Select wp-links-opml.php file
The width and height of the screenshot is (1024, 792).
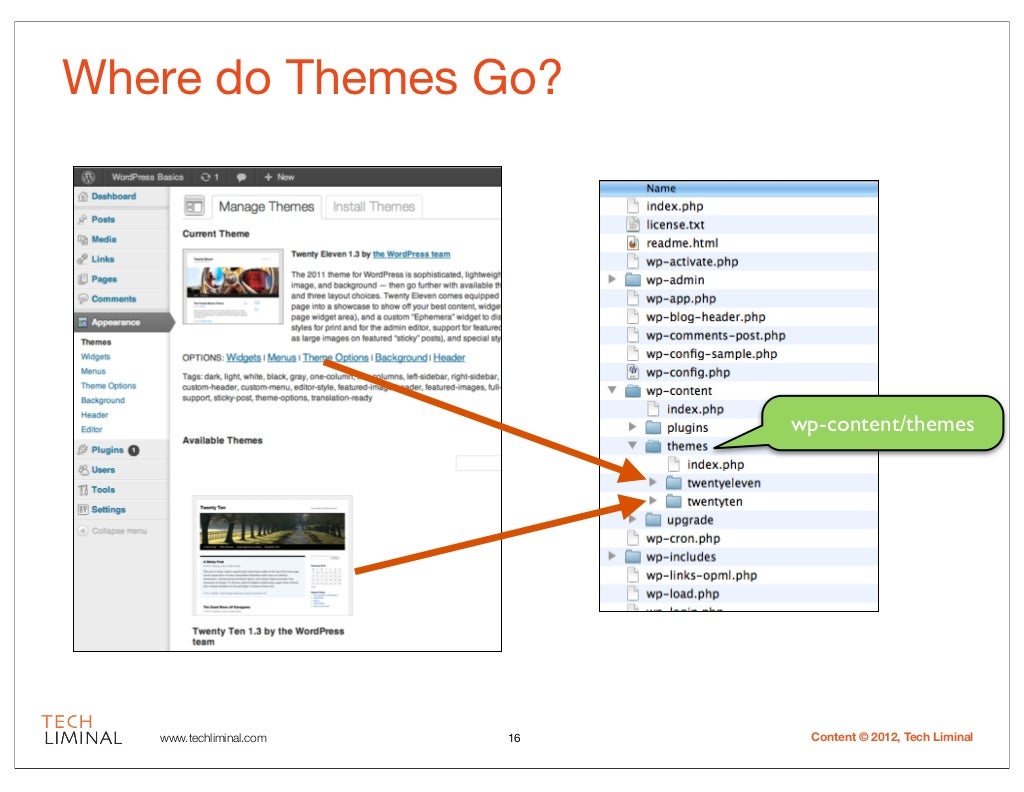click(701, 575)
